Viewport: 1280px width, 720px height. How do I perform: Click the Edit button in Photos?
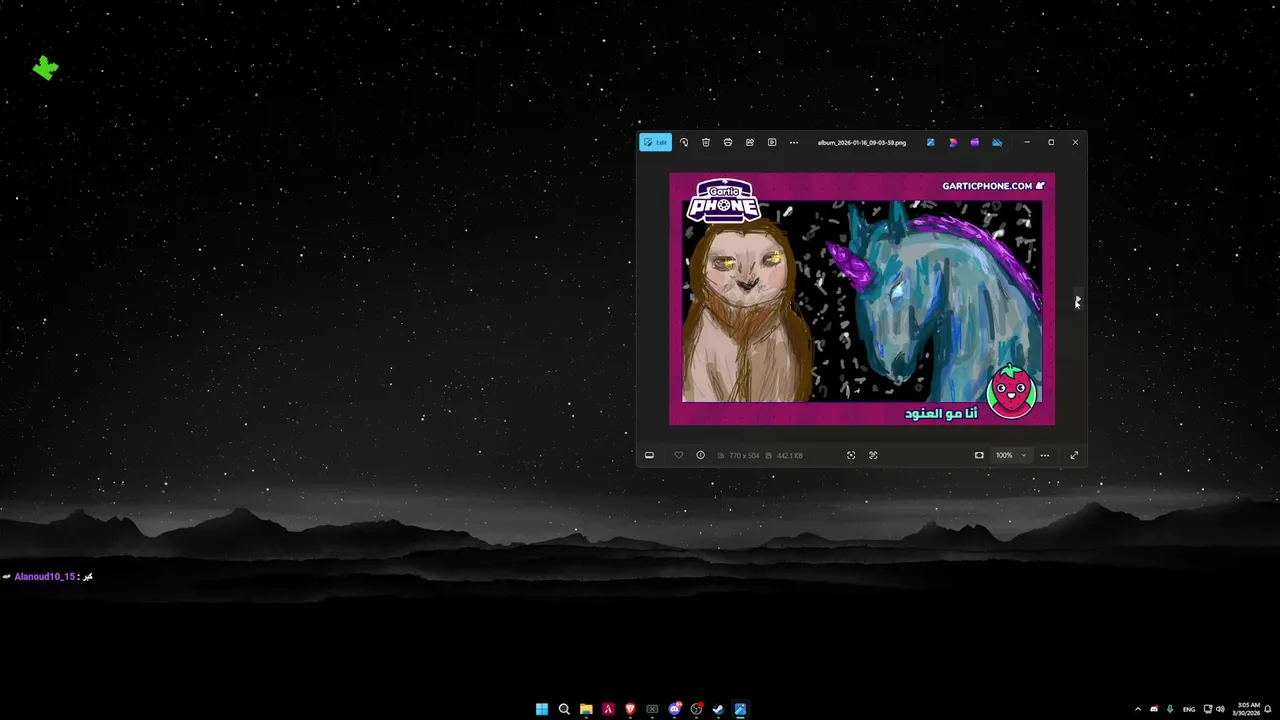656,142
